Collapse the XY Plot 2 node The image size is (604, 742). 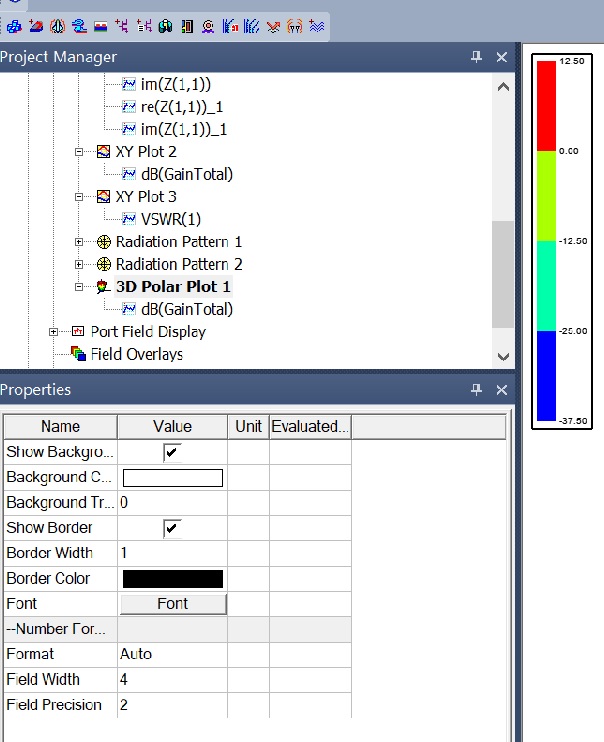coord(79,152)
